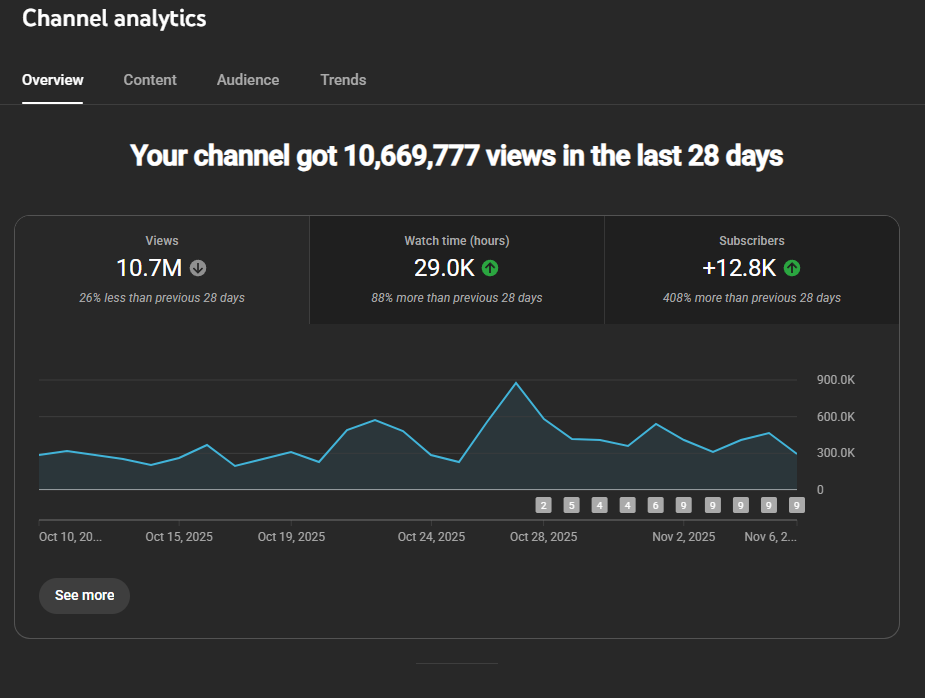
Task: Click the 10,669,777 views headline
Action: tap(457, 156)
